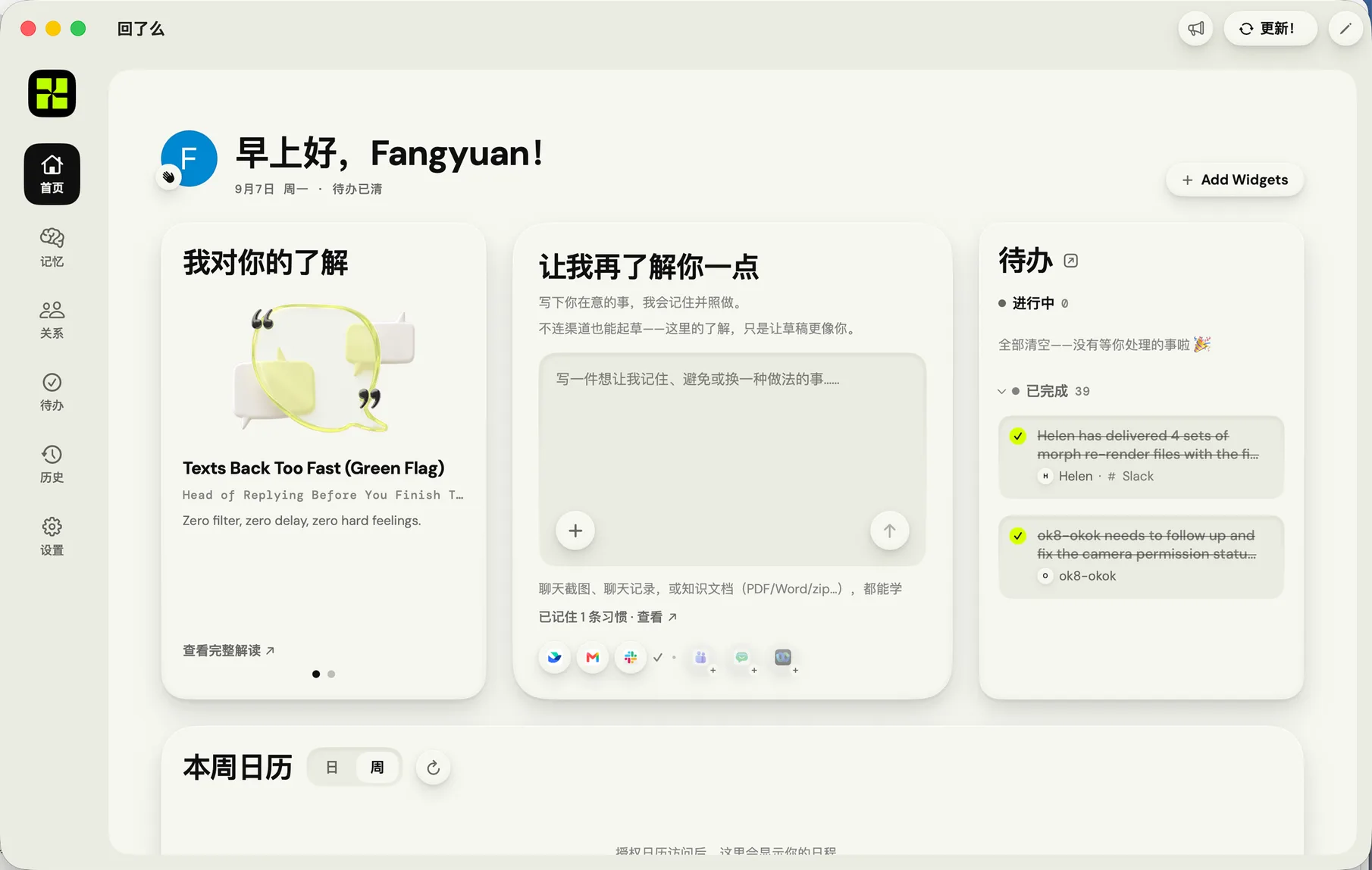Click the waving hand badge on avatar
The image size is (1372, 870).
tap(168, 177)
